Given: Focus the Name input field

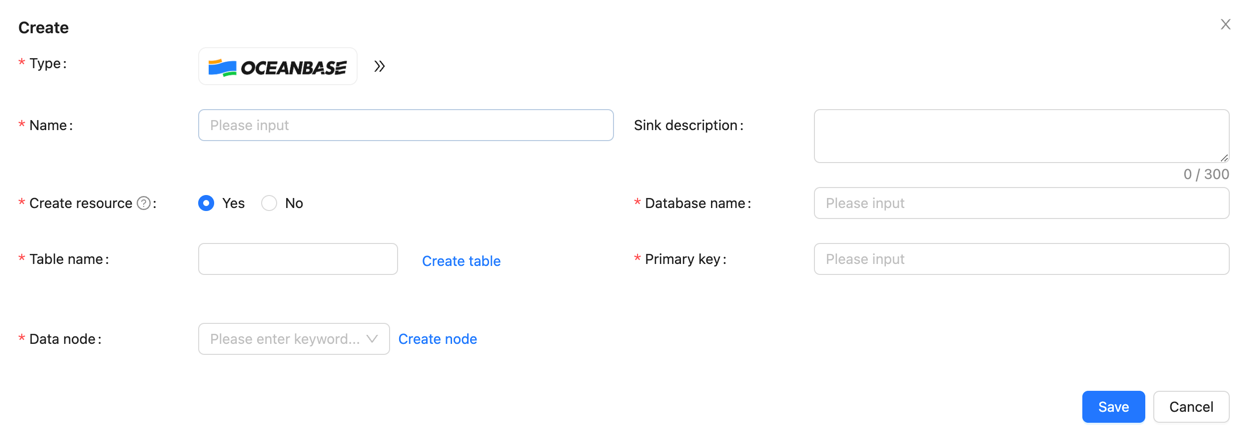Looking at the screenshot, I should pos(405,125).
